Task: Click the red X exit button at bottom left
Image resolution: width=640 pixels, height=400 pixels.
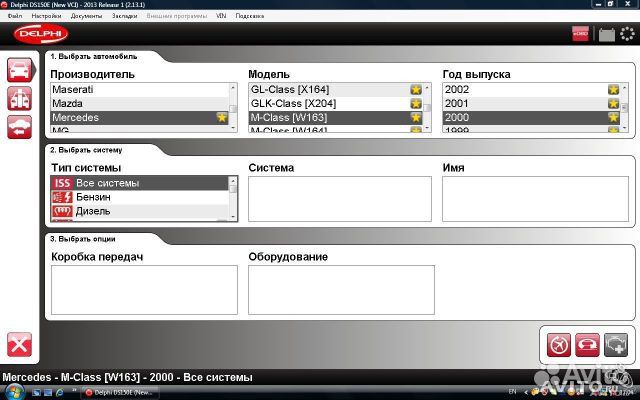Action: pyautogui.click(x=19, y=344)
